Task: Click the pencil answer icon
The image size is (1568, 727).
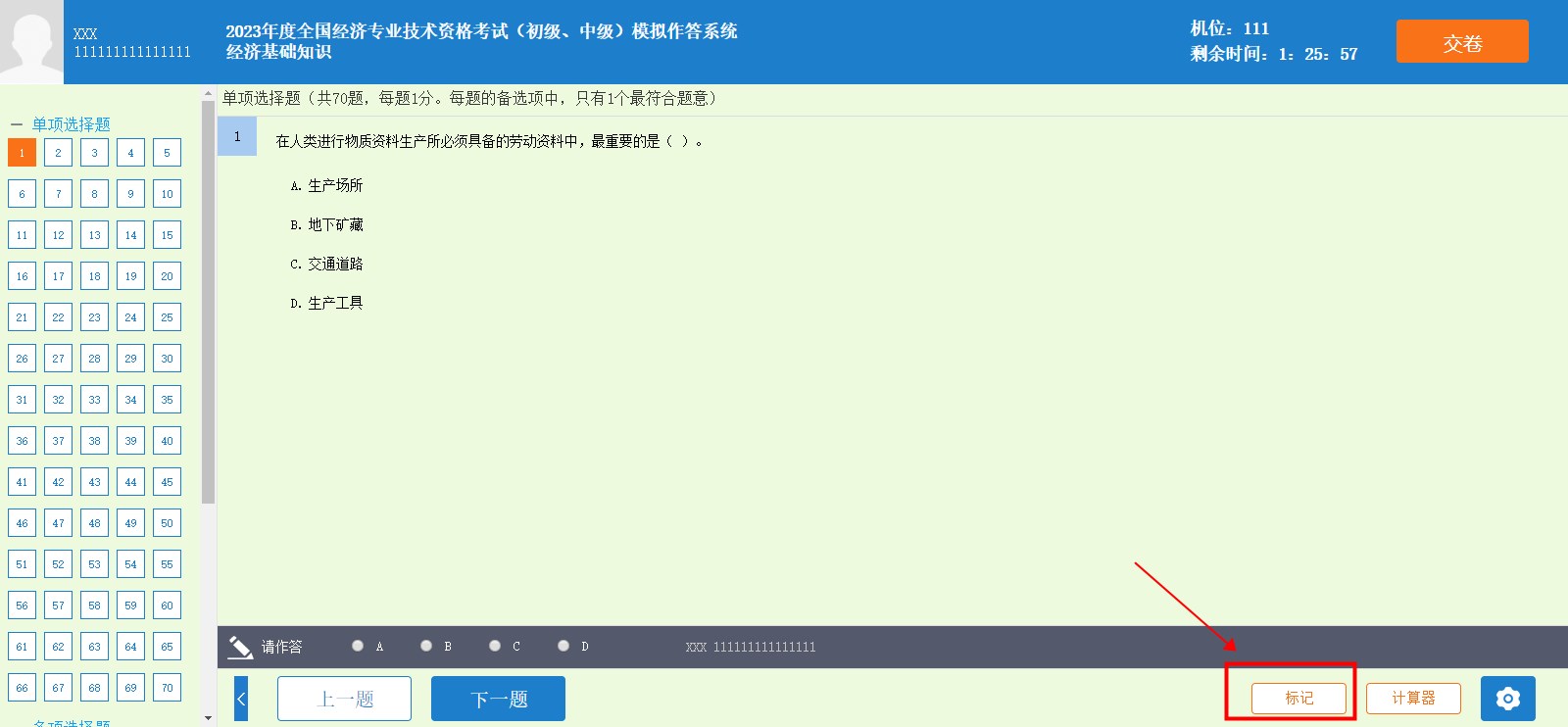Action: pyautogui.click(x=240, y=647)
